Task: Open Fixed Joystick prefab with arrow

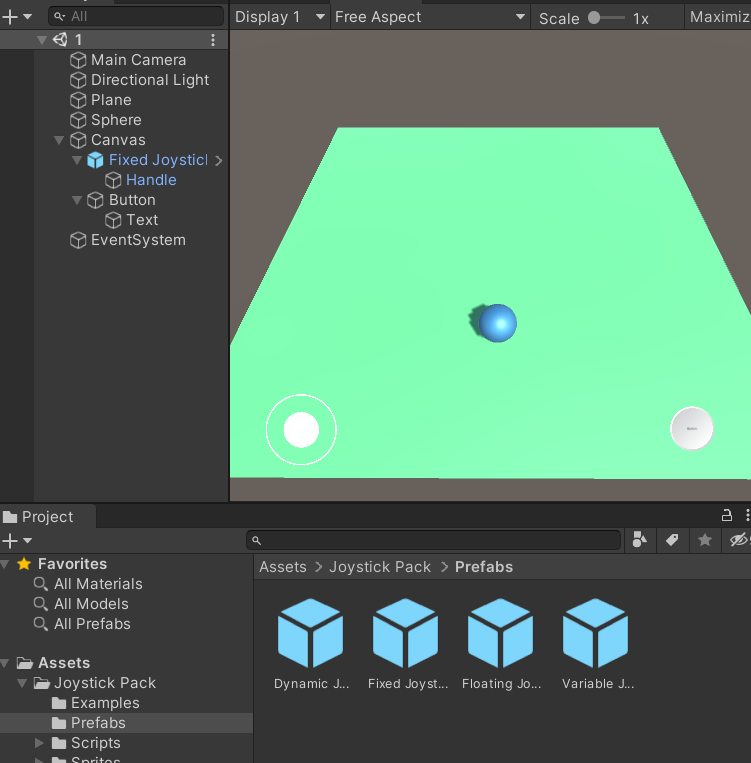Action: click(219, 160)
